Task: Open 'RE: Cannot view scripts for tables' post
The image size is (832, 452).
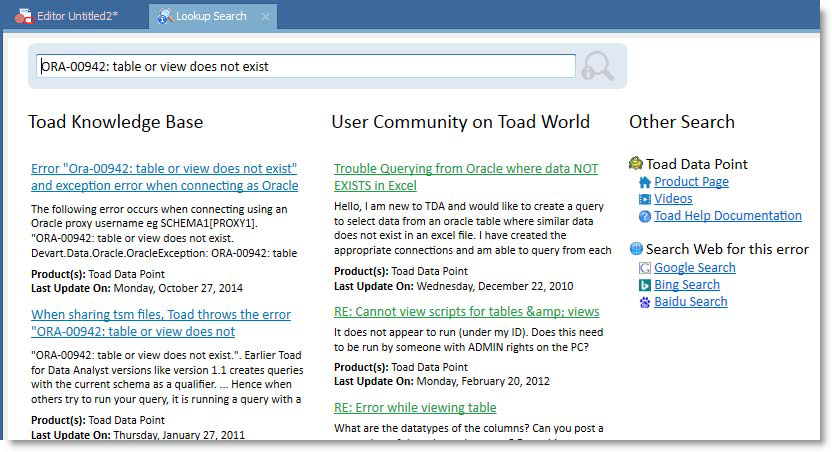Action: pyautogui.click(x=466, y=311)
